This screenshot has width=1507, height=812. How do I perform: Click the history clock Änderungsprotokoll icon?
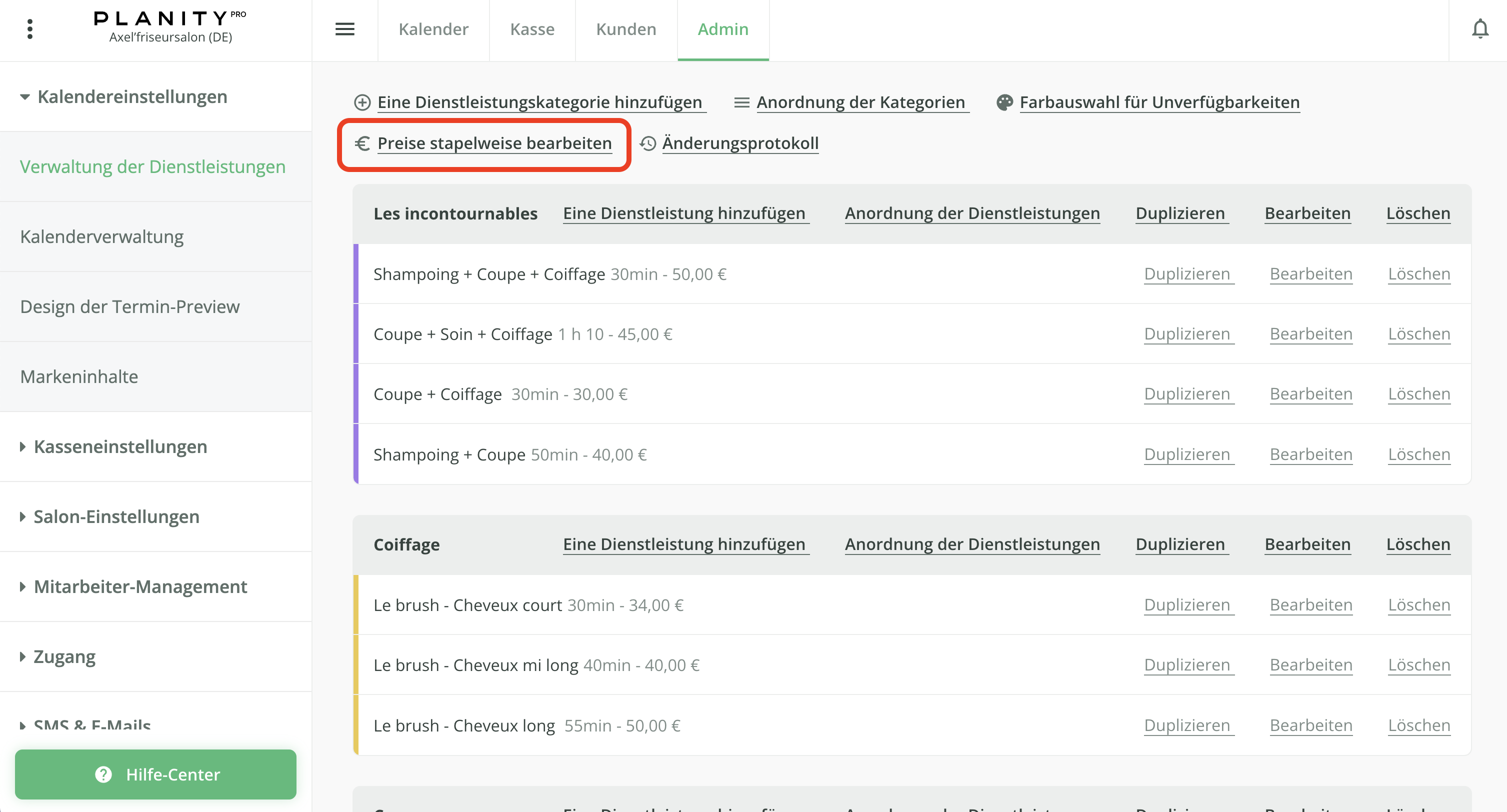click(647, 143)
